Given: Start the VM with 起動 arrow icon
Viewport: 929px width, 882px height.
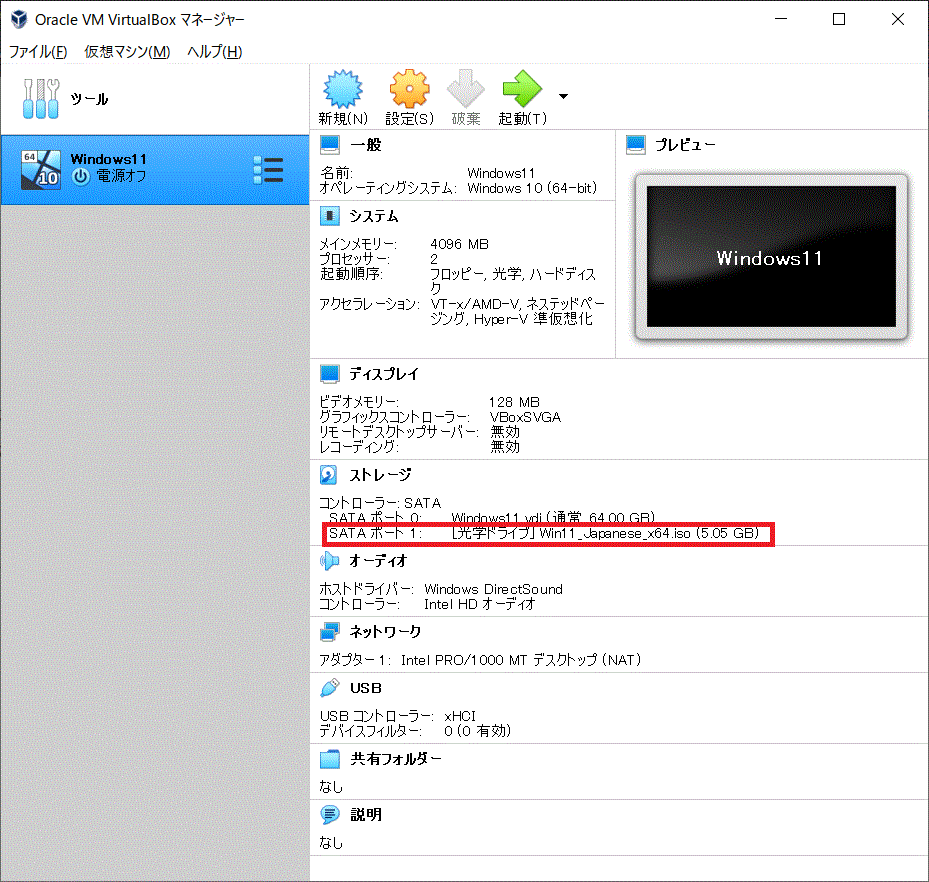Looking at the screenshot, I should click(x=522, y=89).
